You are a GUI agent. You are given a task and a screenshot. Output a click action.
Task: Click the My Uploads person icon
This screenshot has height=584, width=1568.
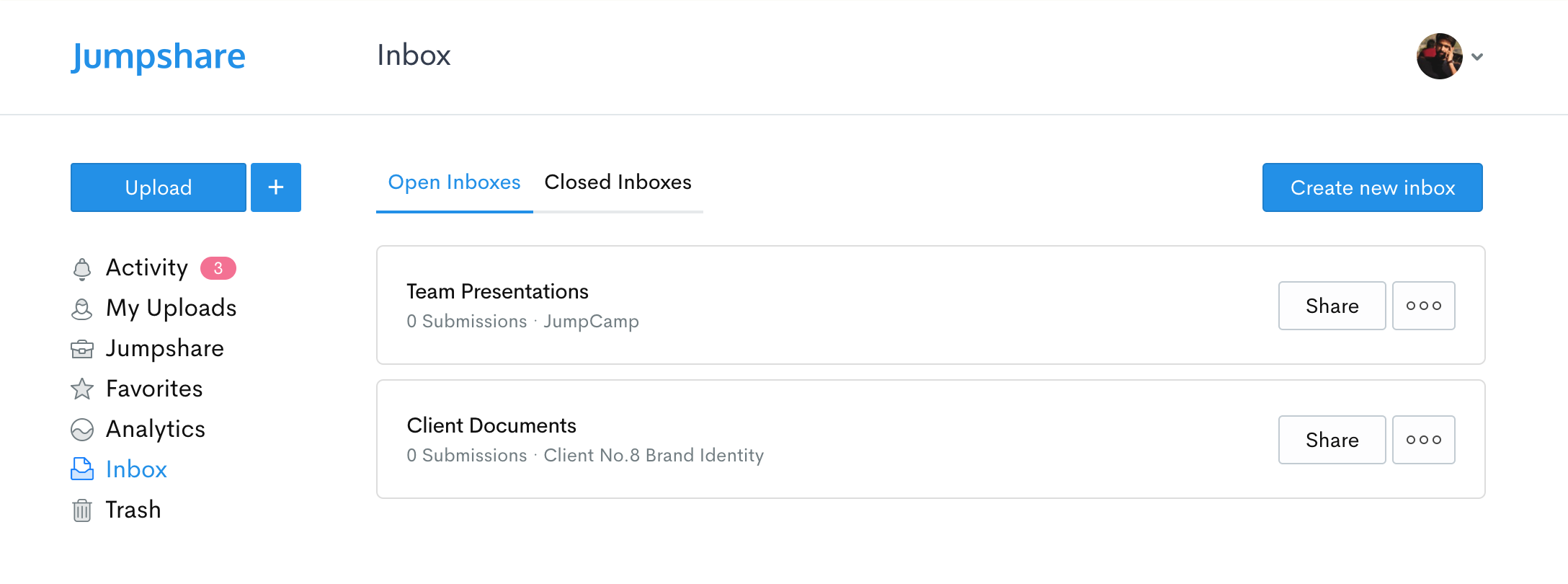pyautogui.click(x=82, y=309)
